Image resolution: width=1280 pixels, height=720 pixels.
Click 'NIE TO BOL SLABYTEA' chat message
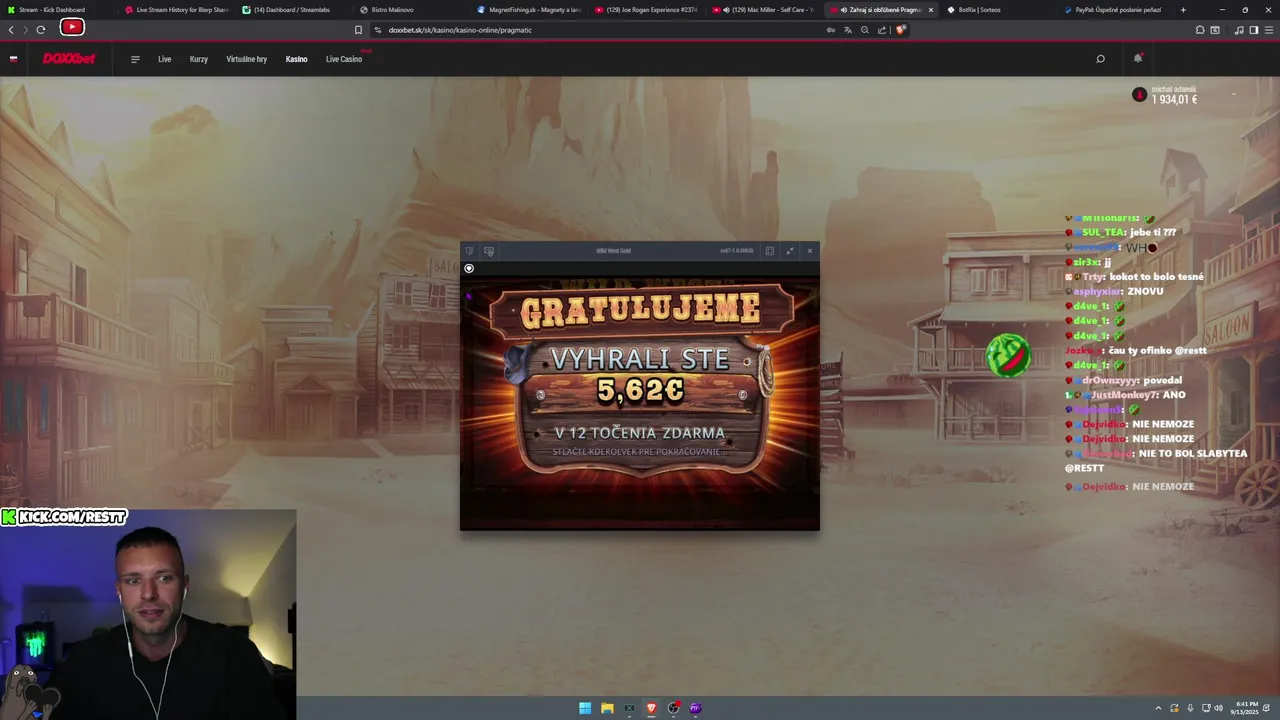1156,460
